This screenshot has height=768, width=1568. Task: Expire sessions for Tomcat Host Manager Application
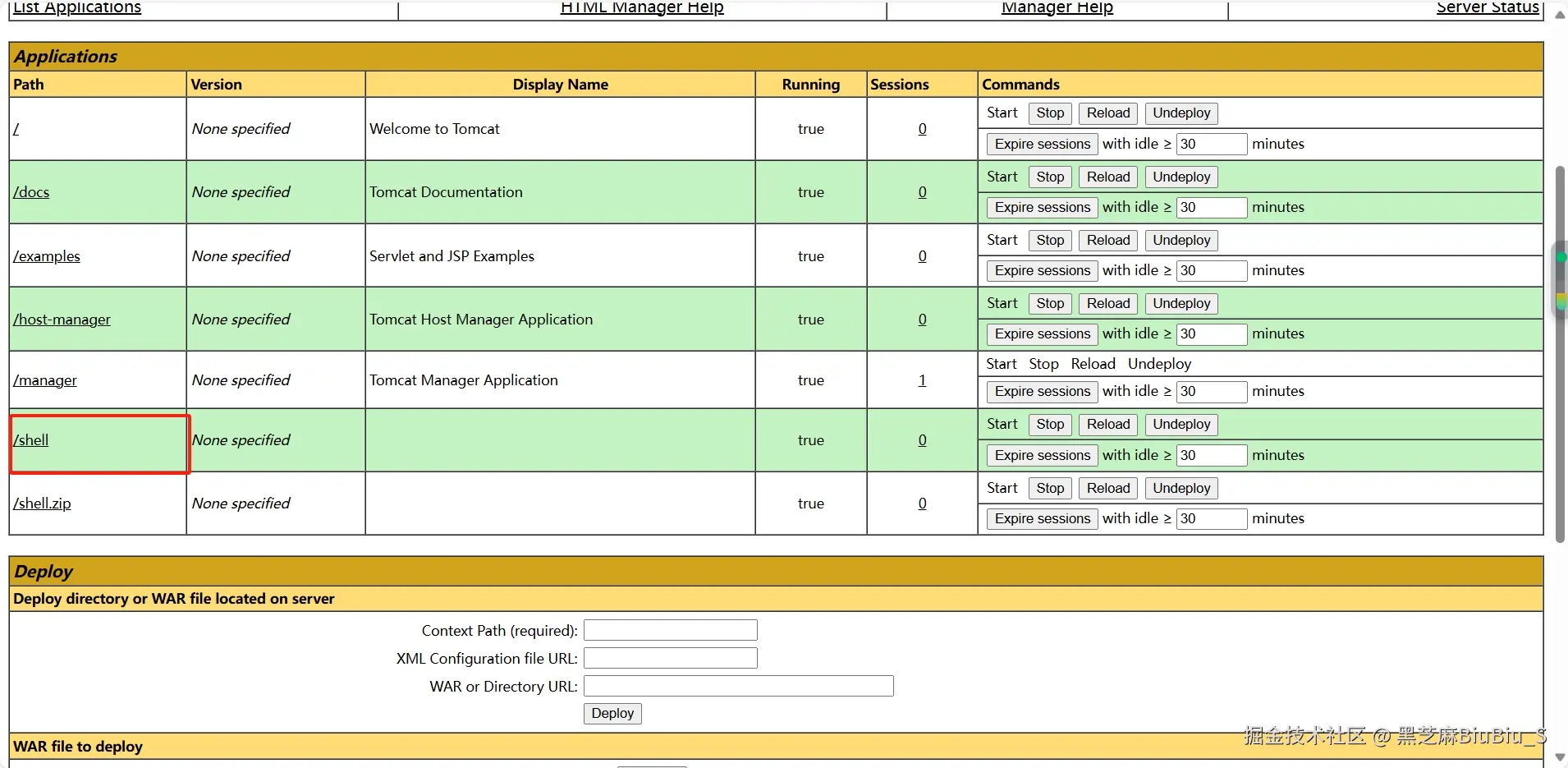(1043, 334)
